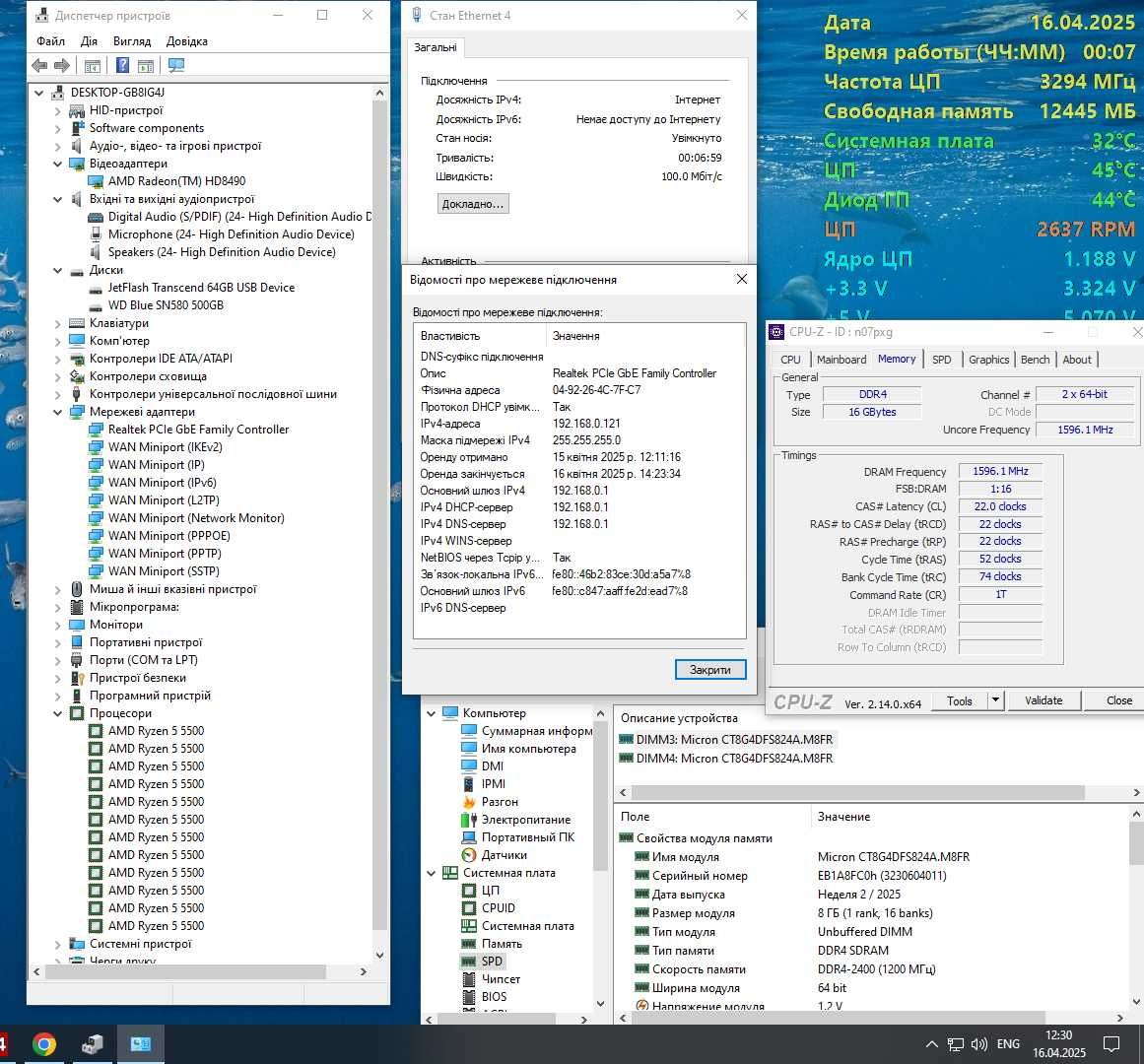Viewport: 1144px width, 1064px height.
Task: Click the network icon in system tray
Action: point(956,1044)
